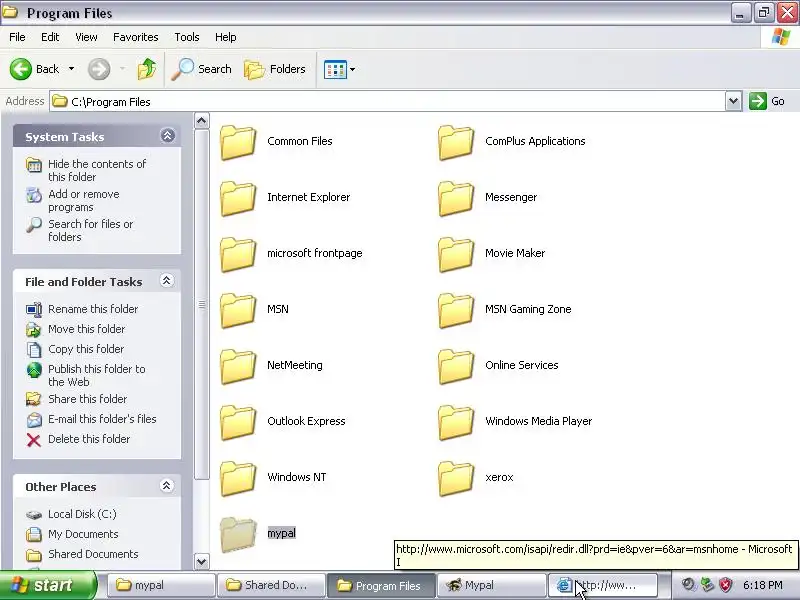Click the red security shield tray icon
Image resolution: width=800 pixels, height=600 pixels.
tap(726, 585)
